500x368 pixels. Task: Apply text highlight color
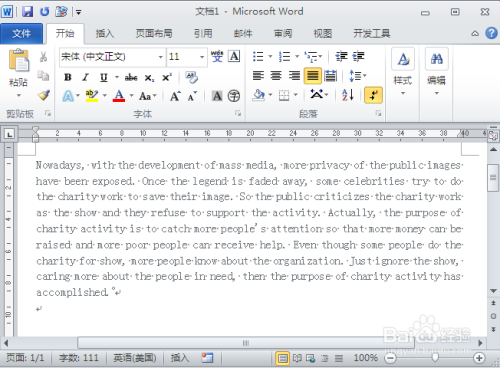92,96
